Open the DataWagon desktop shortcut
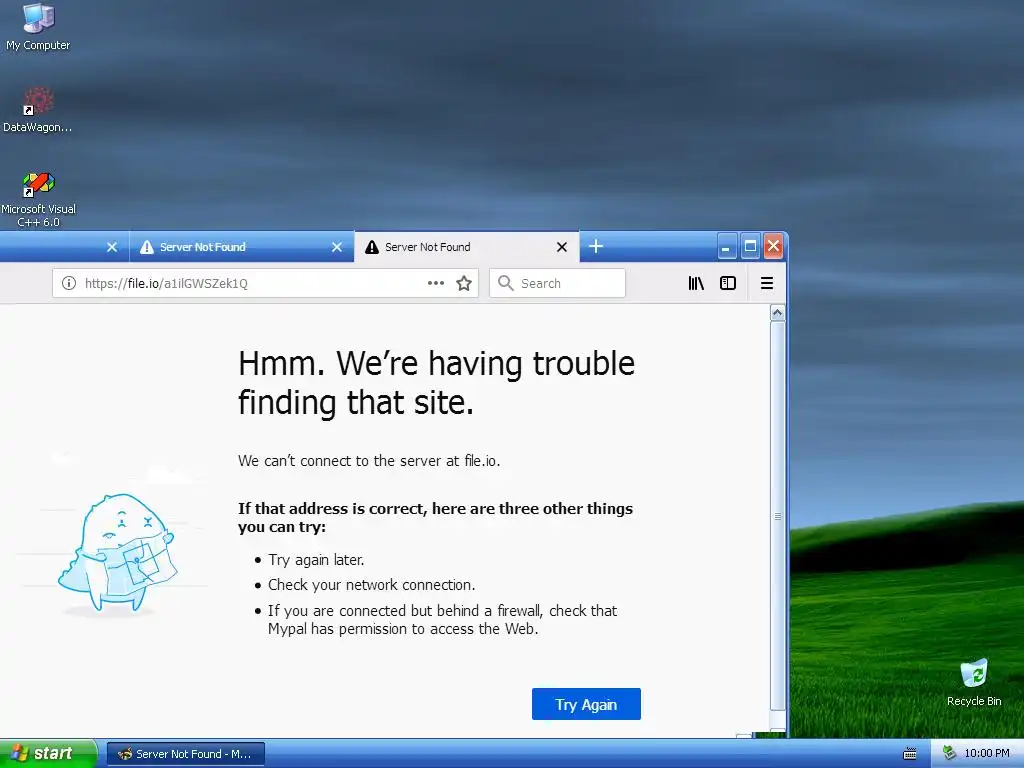The image size is (1024, 768). (x=38, y=109)
